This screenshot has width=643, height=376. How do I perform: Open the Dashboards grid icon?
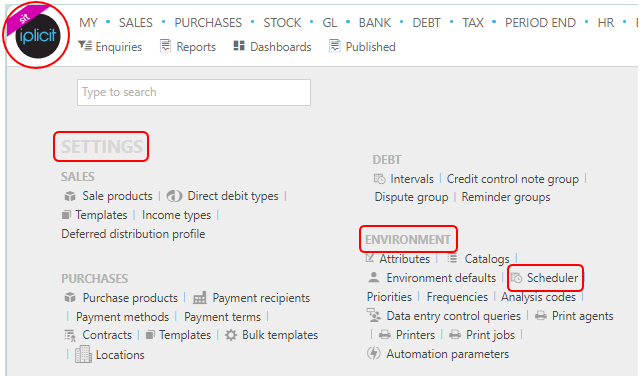click(239, 46)
